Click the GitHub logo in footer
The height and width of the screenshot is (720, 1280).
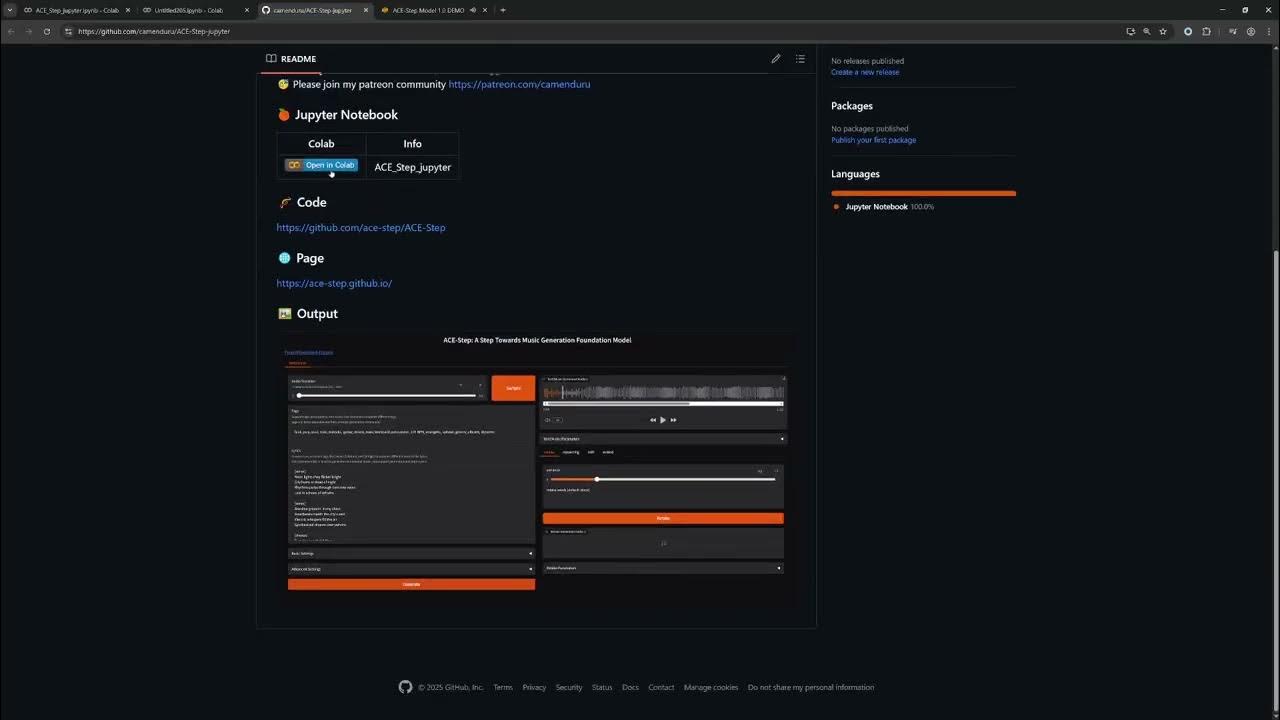pyautogui.click(x=405, y=687)
